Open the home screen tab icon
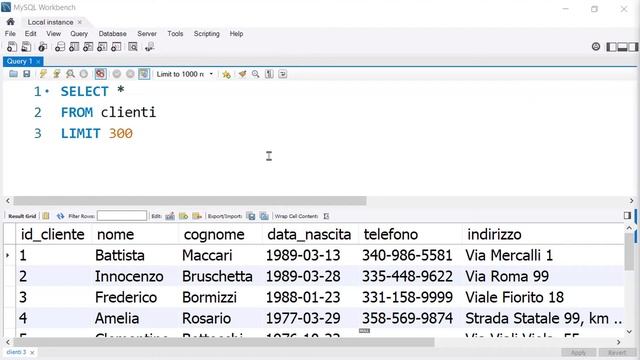640x360 pixels. click(x=11, y=22)
